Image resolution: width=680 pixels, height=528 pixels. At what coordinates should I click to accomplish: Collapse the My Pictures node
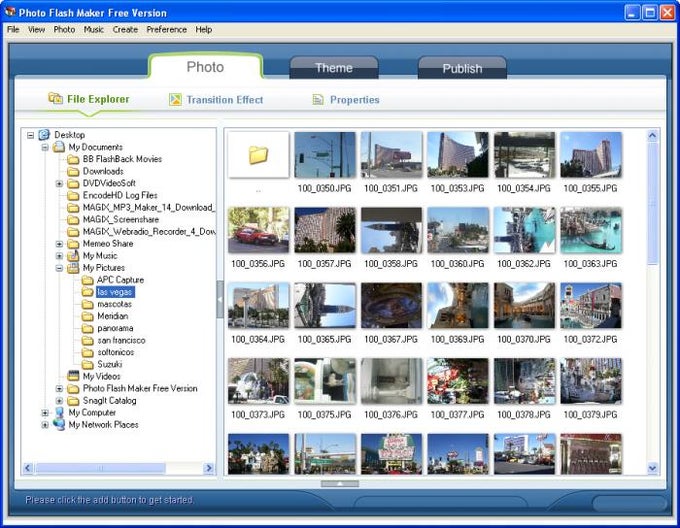[x=59, y=268]
